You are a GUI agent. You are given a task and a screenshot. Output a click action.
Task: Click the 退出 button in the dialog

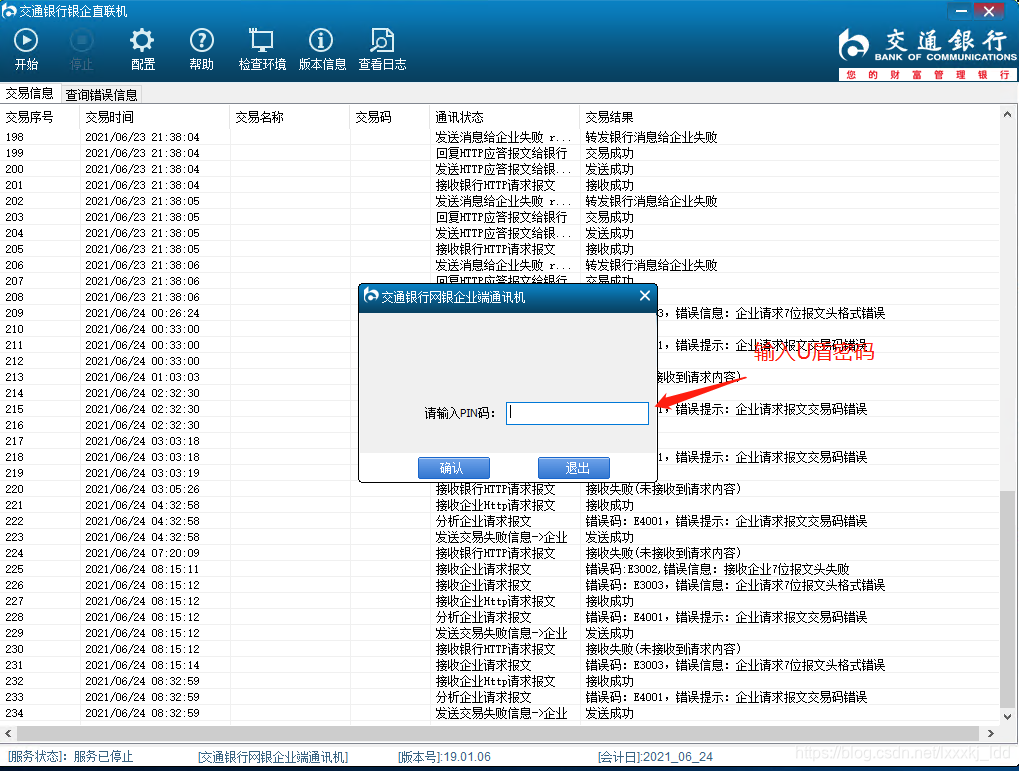(x=574, y=467)
